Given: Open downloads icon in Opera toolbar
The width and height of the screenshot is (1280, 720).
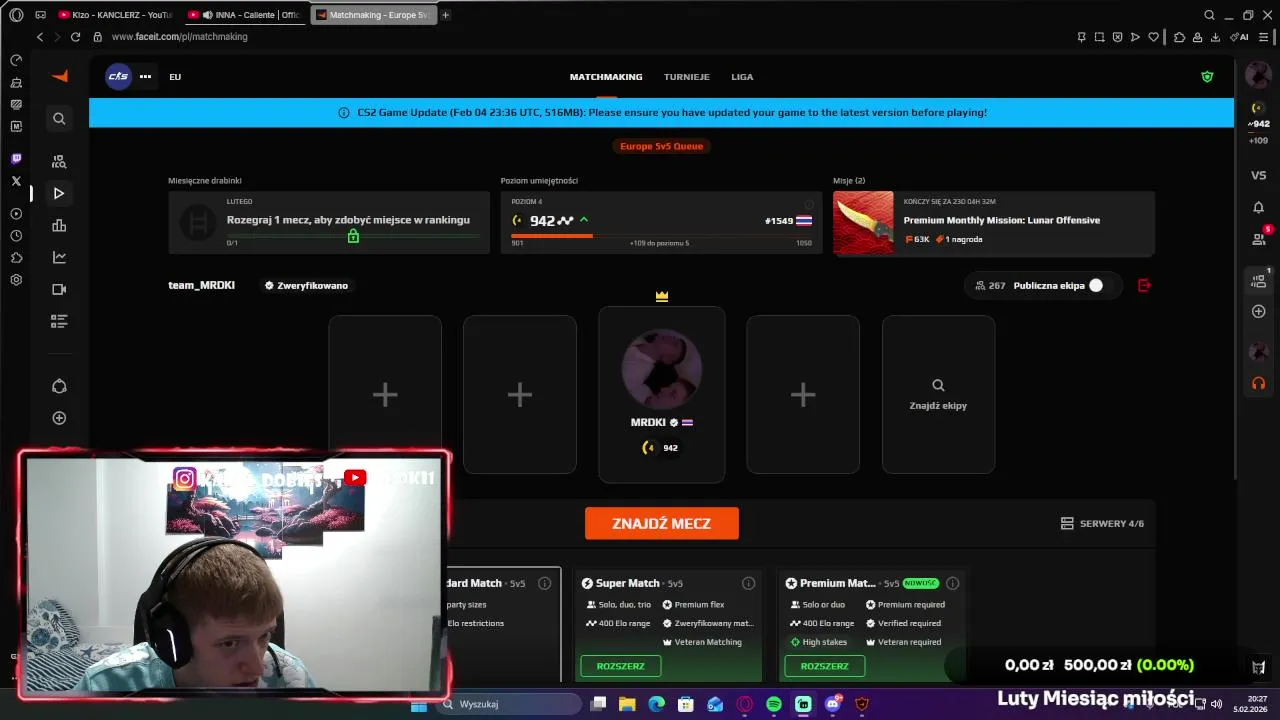Looking at the screenshot, I should [1215, 37].
